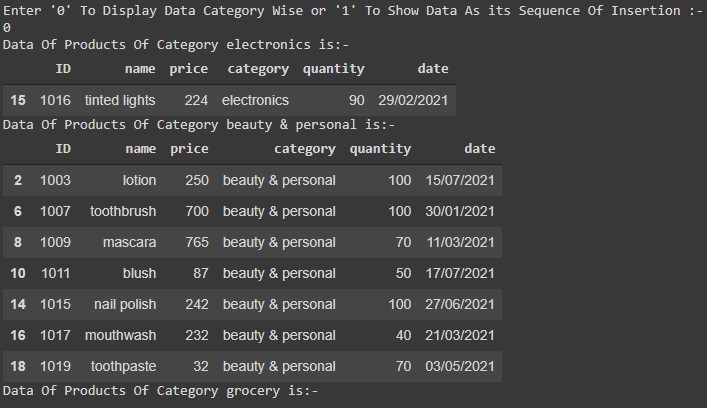Image resolution: width=707 pixels, height=408 pixels.
Task: Select the price value 242
Action: (197, 304)
